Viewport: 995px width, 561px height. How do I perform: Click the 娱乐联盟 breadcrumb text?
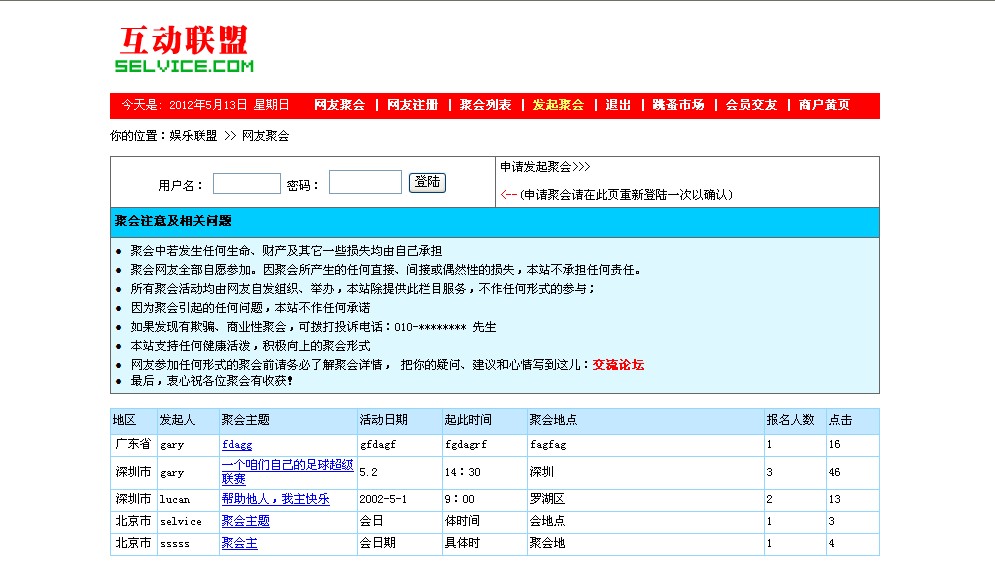coord(193,136)
